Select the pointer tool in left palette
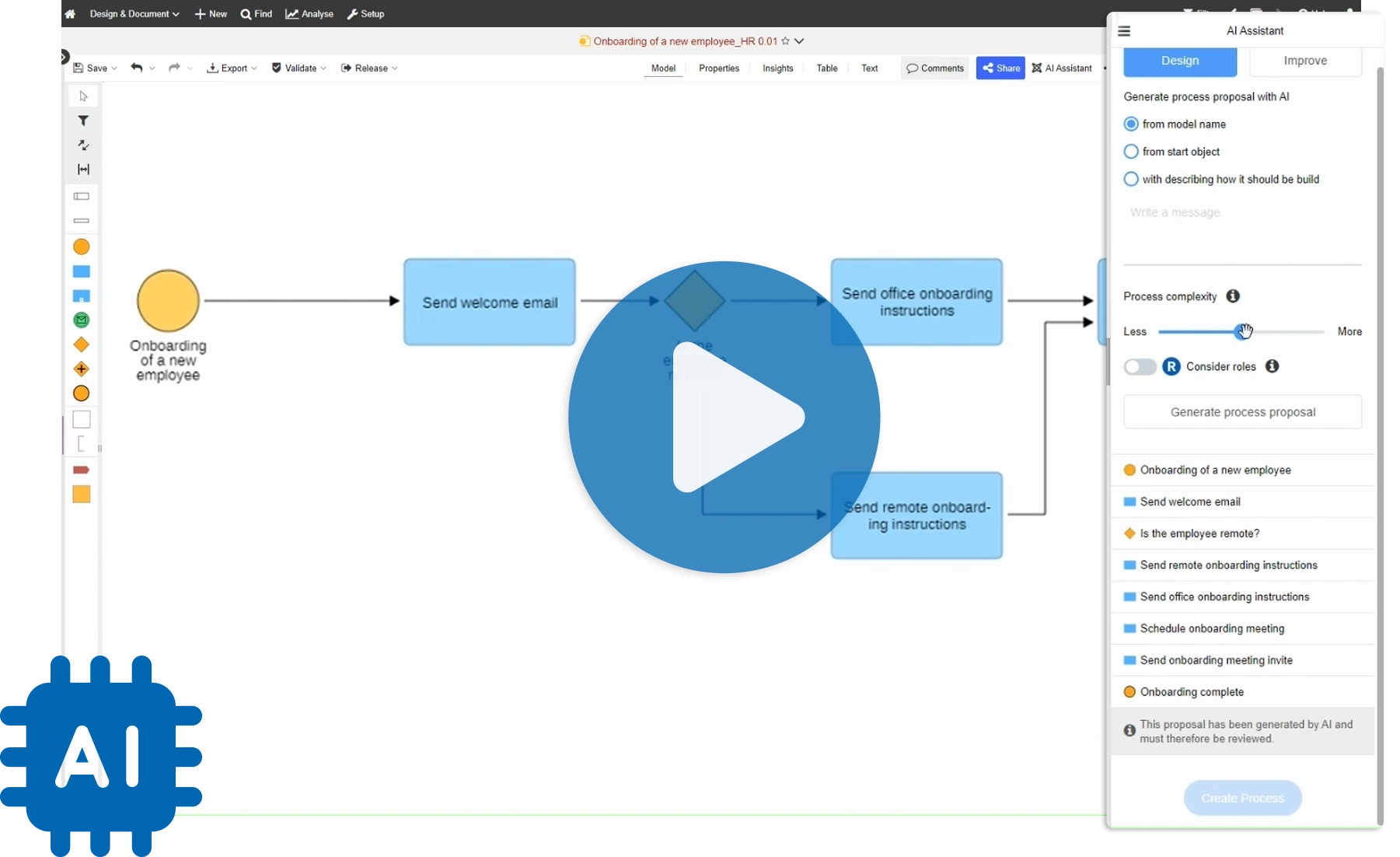 click(x=83, y=96)
